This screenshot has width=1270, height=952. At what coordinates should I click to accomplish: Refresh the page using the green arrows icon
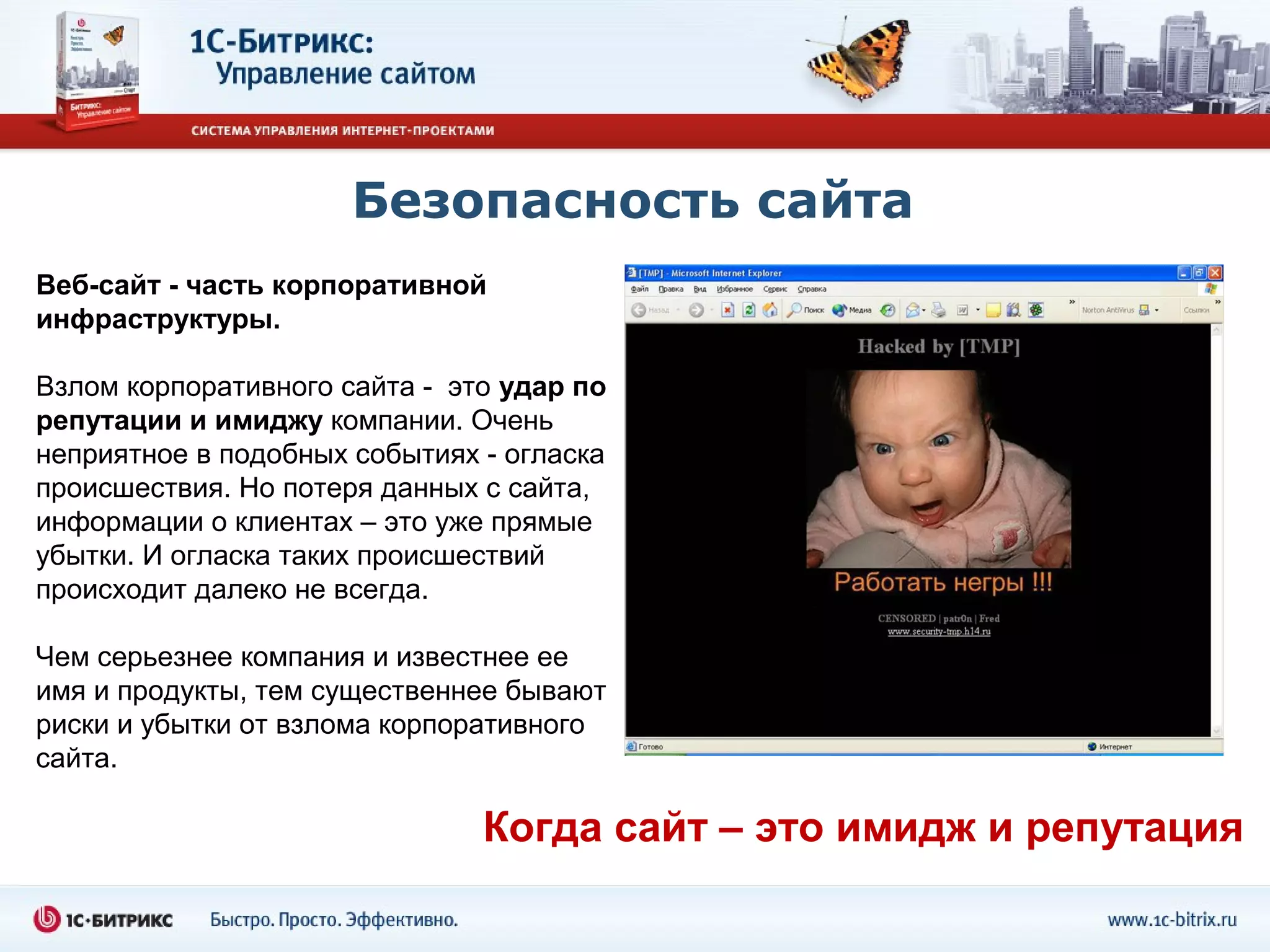(x=749, y=310)
